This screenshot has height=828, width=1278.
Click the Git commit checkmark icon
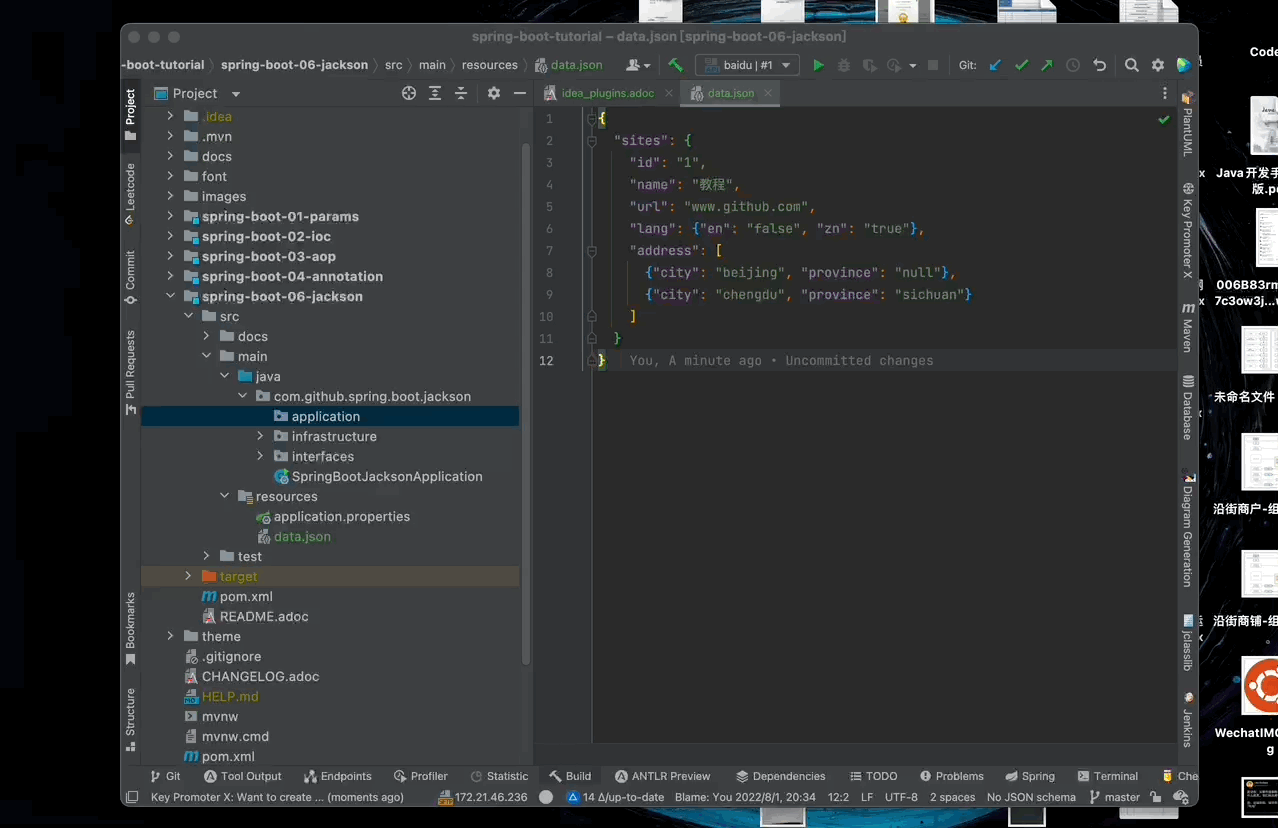tap(1021, 65)
